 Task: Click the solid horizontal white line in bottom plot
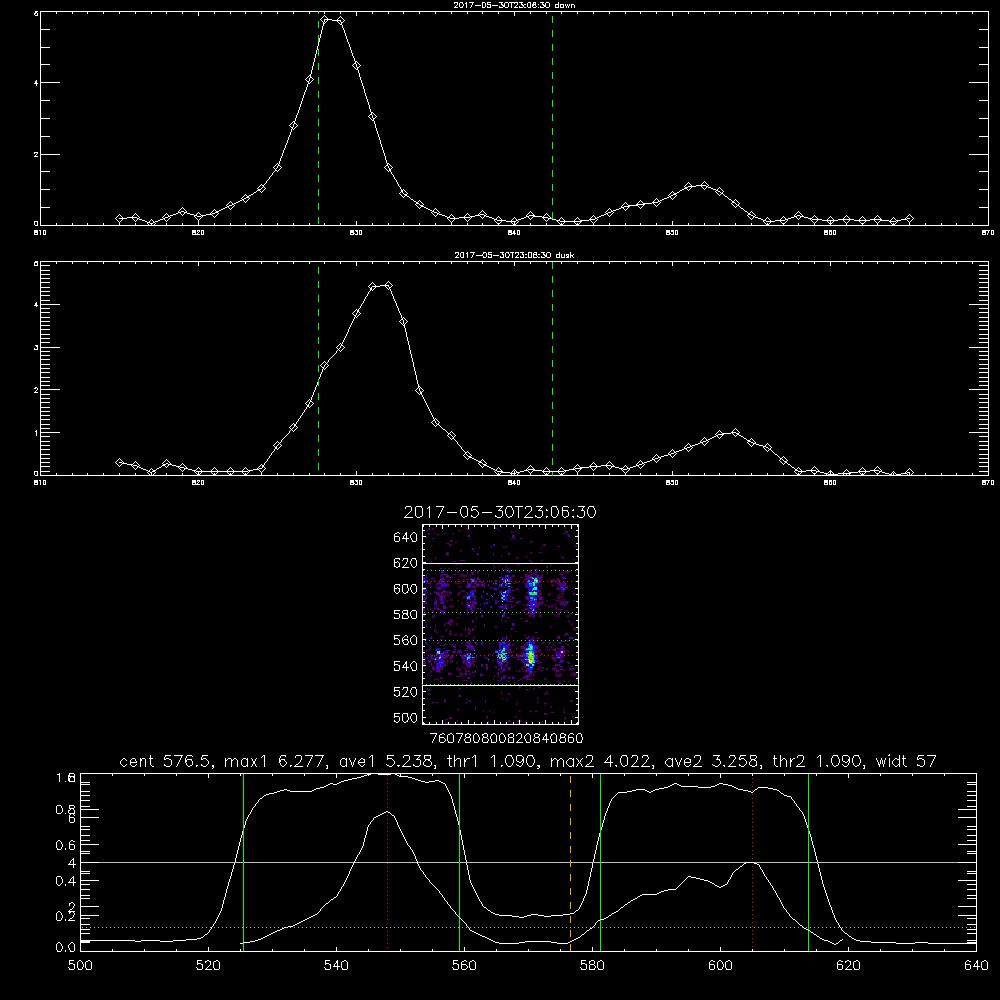click(x=528, y=862)
